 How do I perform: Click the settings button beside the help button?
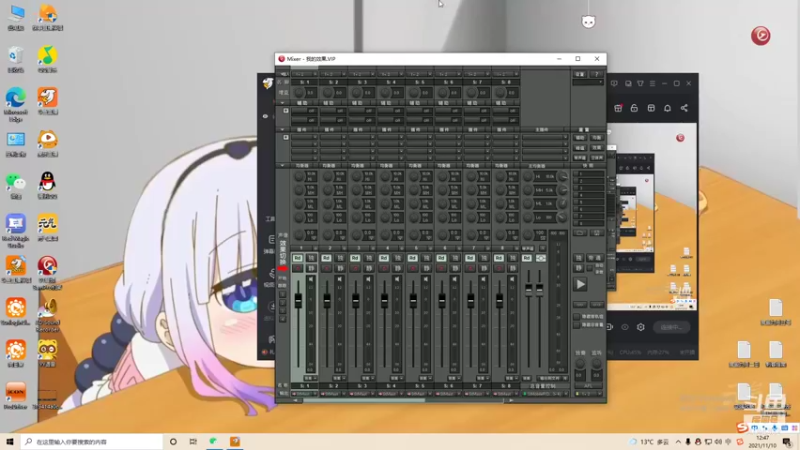(x=580, y=74)
